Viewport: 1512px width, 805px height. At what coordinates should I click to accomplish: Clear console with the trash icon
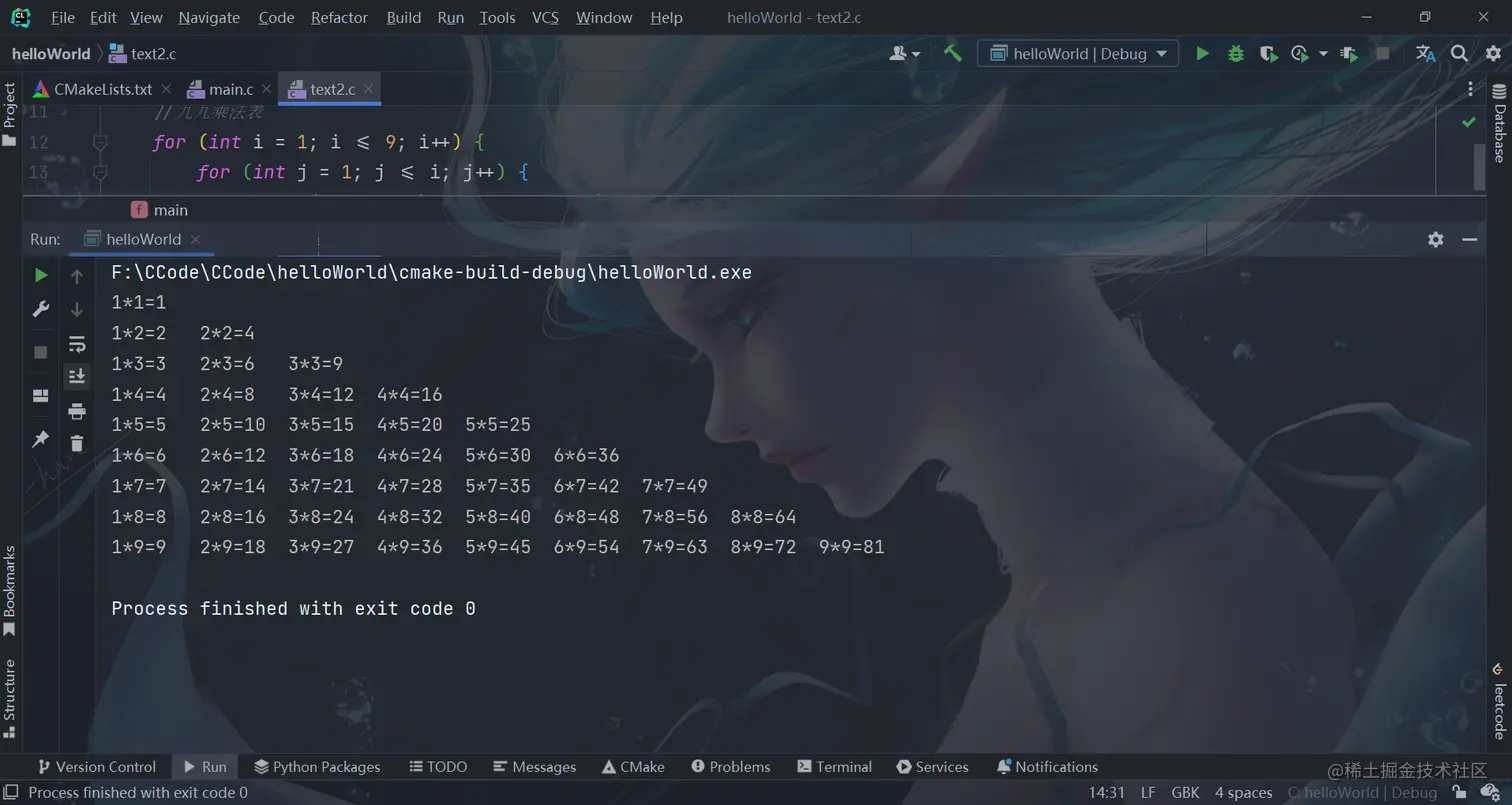point(77,443)
